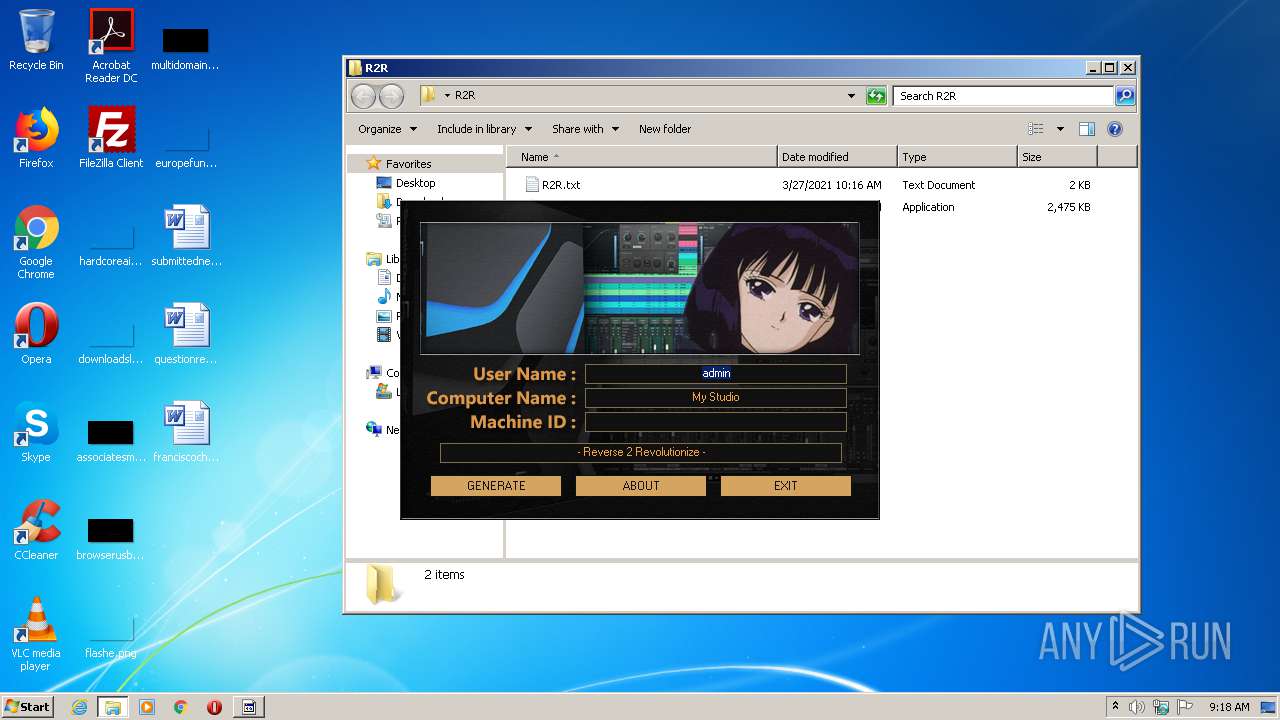Viewport: 1280px width, 720px height.
Task: Open the Firefox desktop shortcut
Action: pos(36,138)
